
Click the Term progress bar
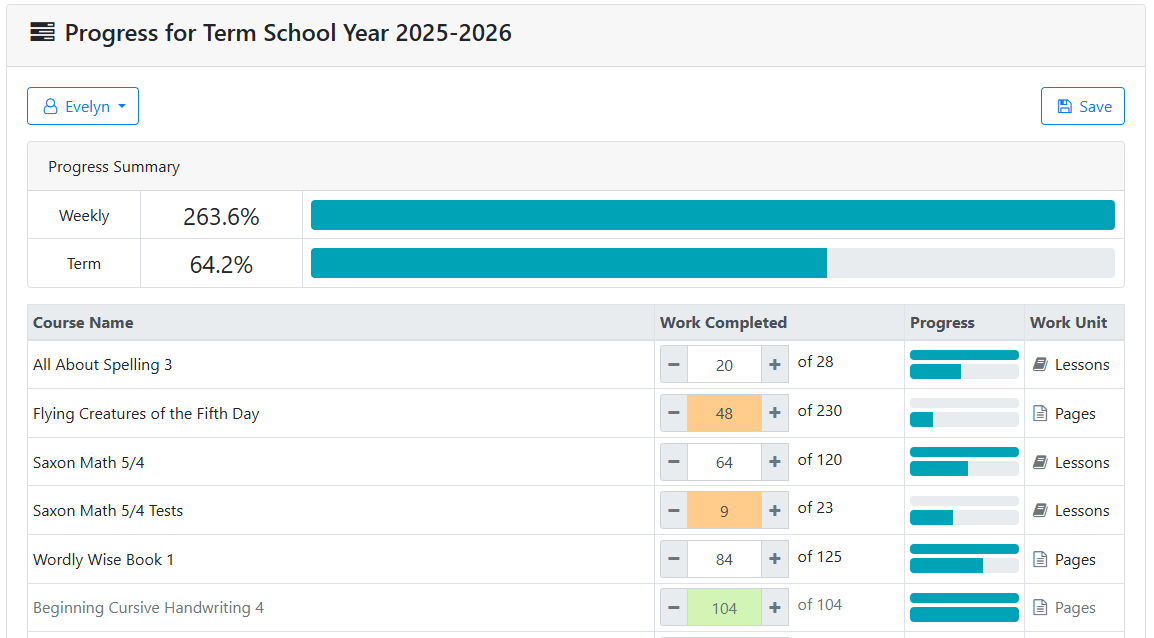click(713, 263)
